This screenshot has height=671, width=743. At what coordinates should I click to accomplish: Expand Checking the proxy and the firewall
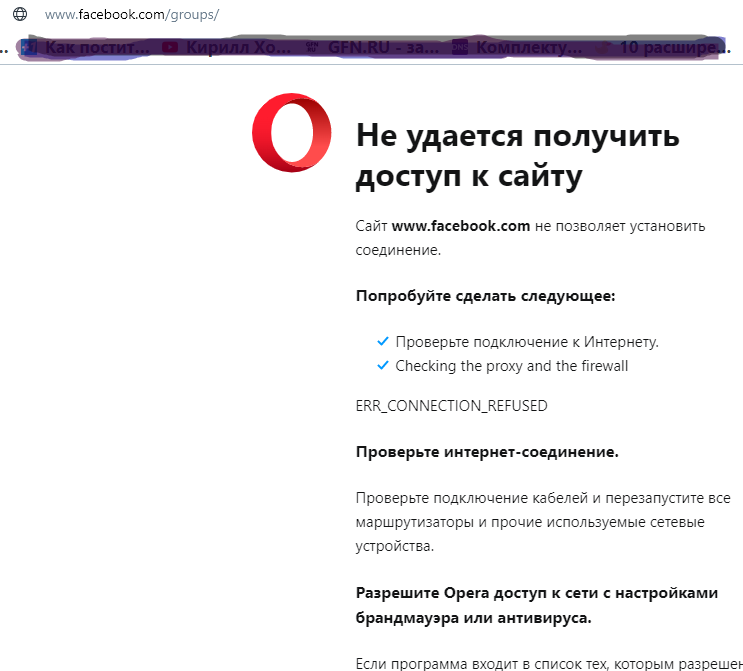pos(511,366)
